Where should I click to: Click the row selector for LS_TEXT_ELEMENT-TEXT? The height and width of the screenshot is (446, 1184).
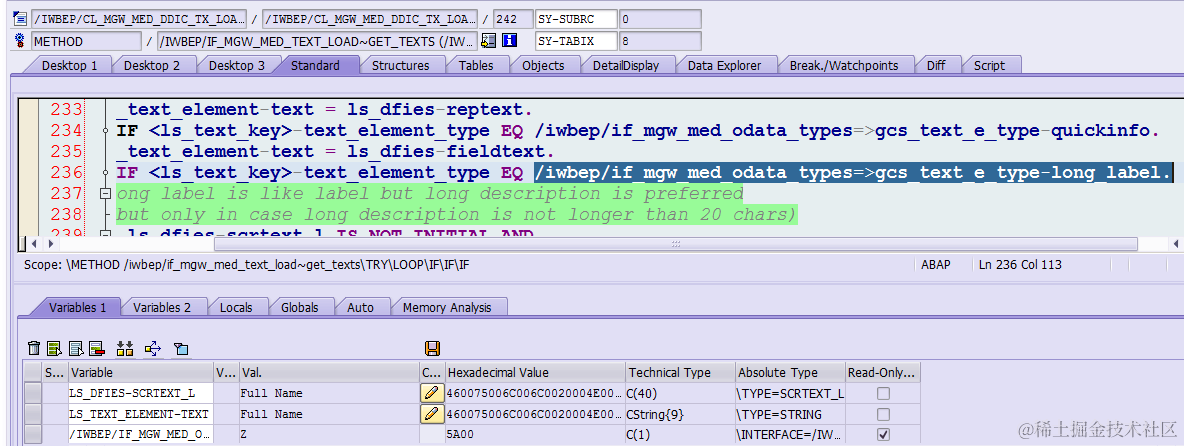tap(32, 414)
